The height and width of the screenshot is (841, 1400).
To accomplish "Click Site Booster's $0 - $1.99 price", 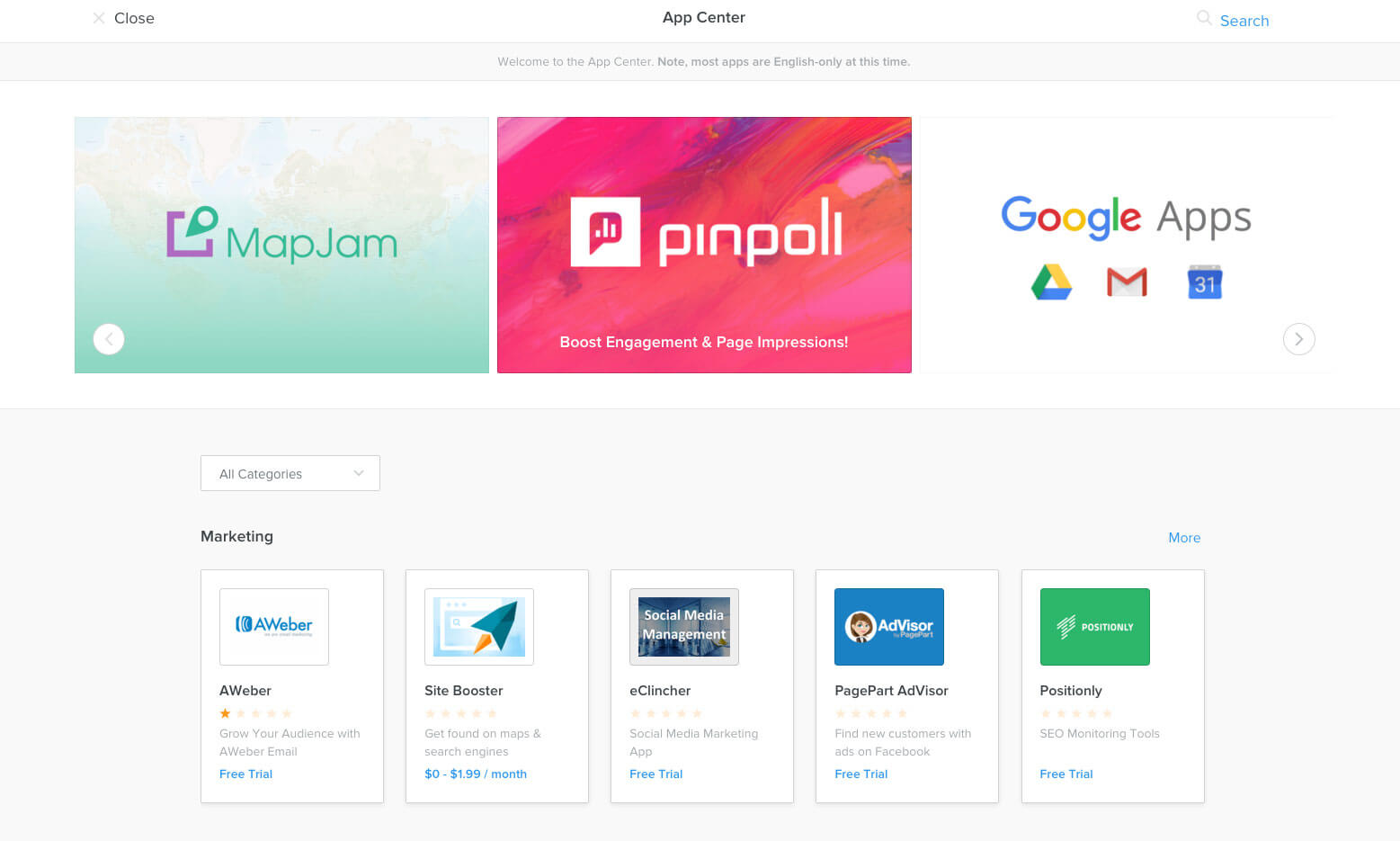I will tap(476, 774).
